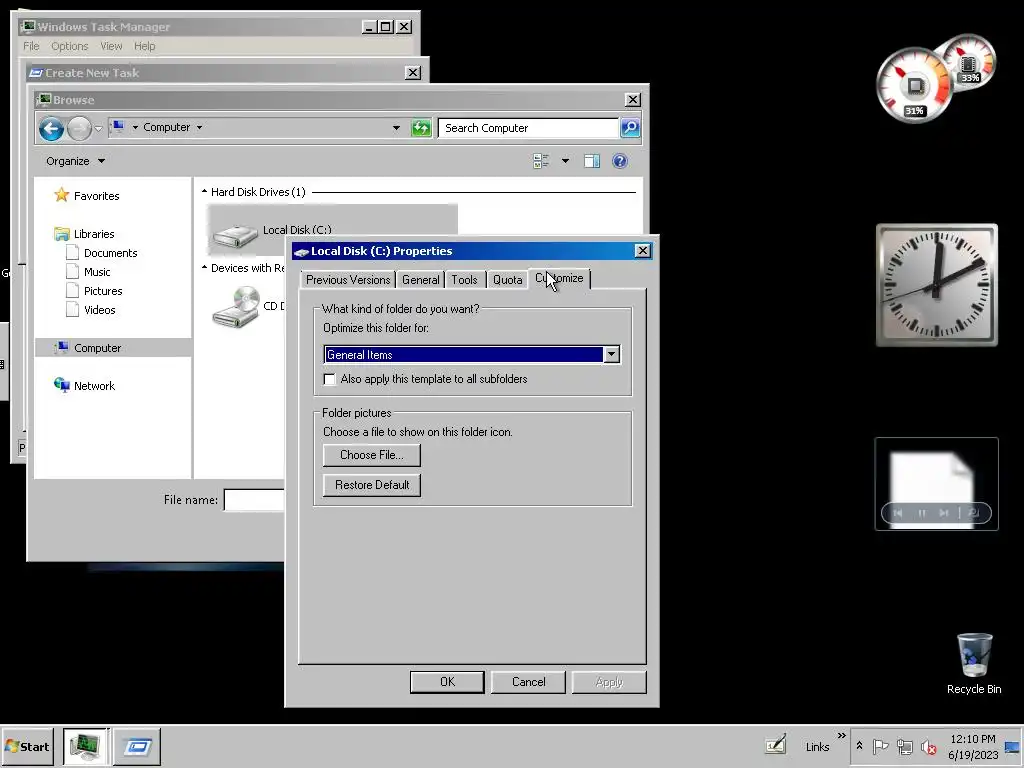Confirm Properties dialog with OK
Viewport: 1024px width, 768px height.
click(447, 682)
